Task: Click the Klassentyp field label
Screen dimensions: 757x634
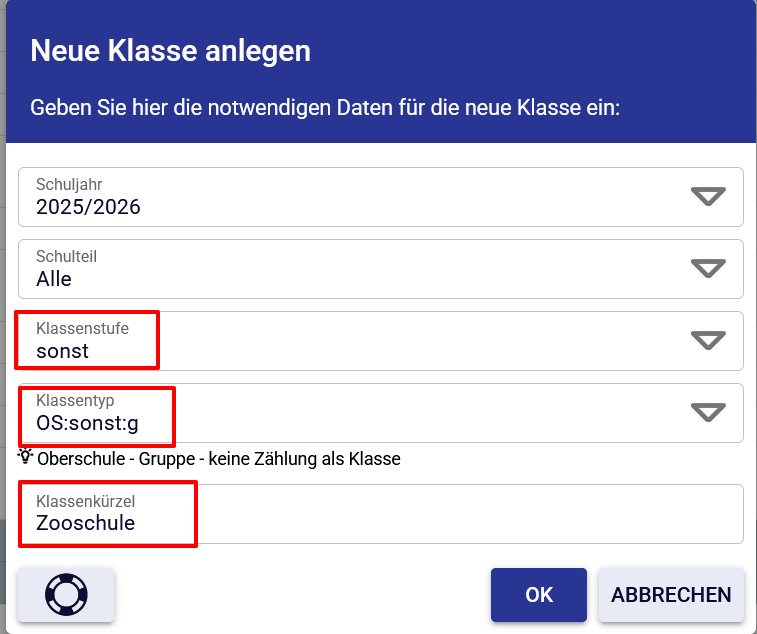Action: tap(75, 400)
